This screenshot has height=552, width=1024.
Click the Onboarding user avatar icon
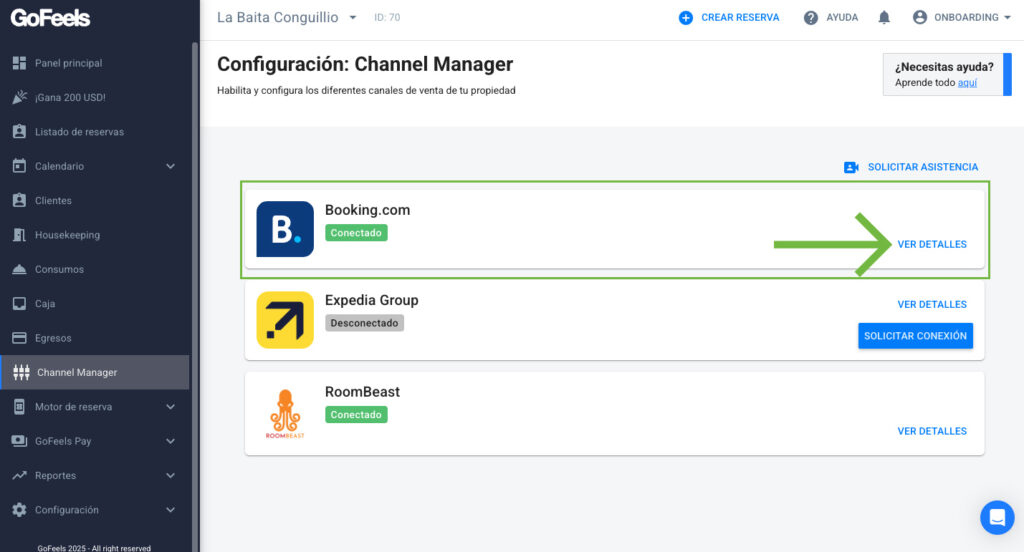[x=920, y=18]
